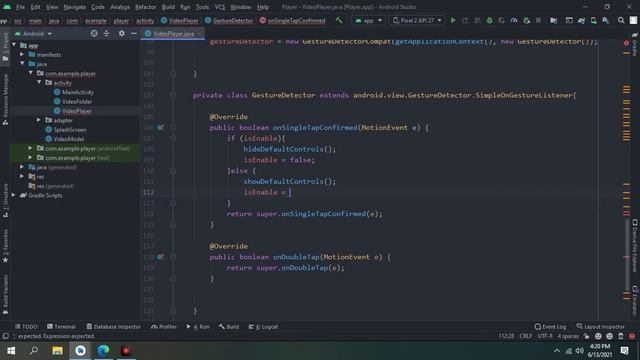
Task: Open the Navigate menu
Action: tap(75, 7)
